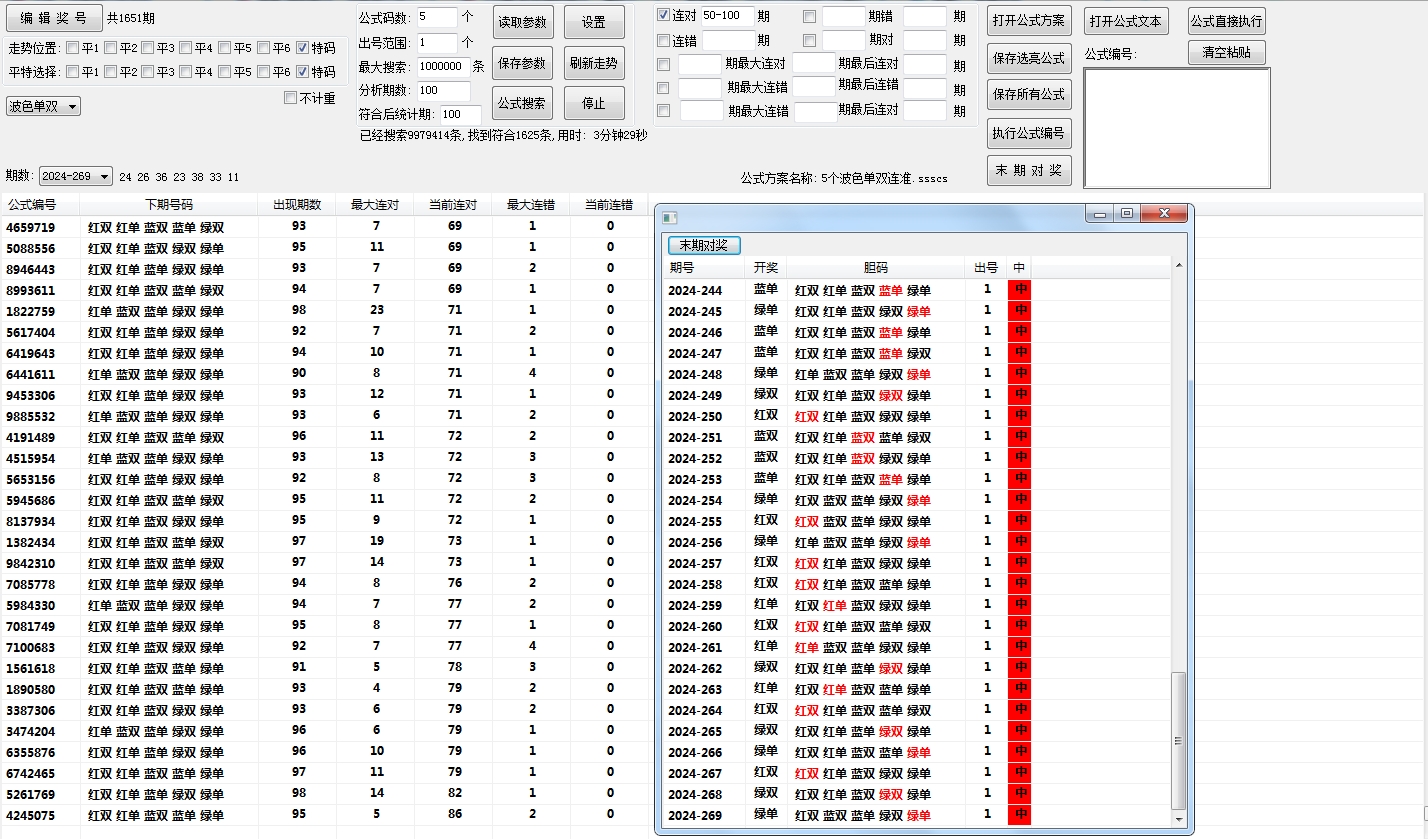Open 打开公式方案
The image size is (1428, 839).
[x=1028, y=21]
